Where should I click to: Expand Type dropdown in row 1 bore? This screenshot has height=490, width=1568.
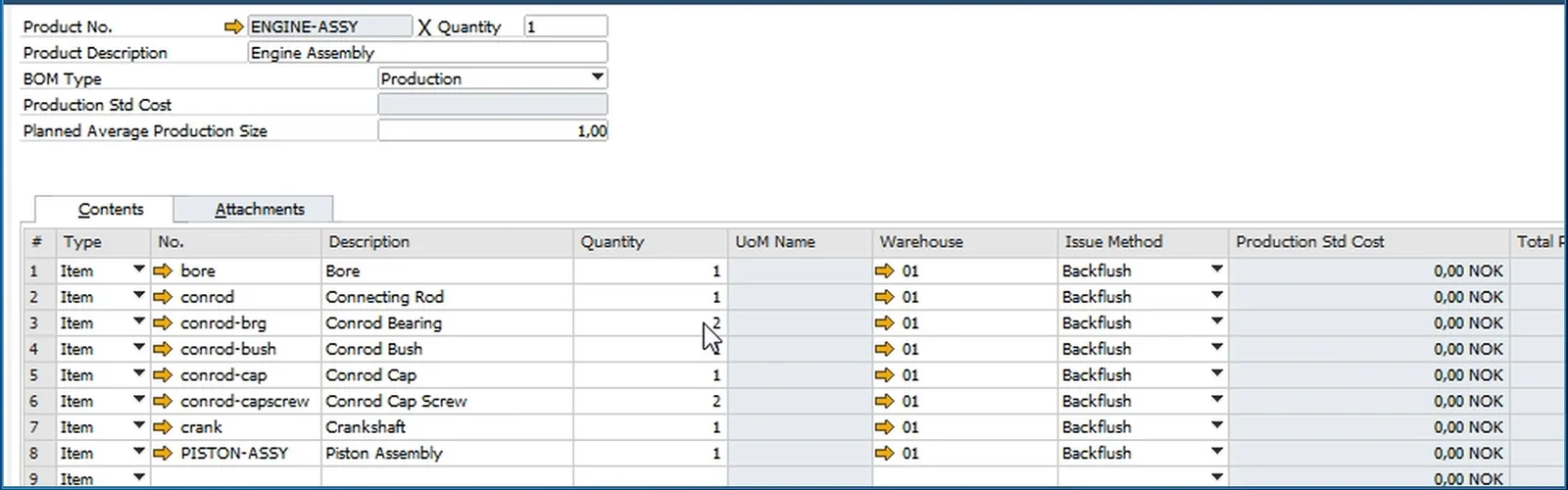pyautogui.click(x=138, y=269)
